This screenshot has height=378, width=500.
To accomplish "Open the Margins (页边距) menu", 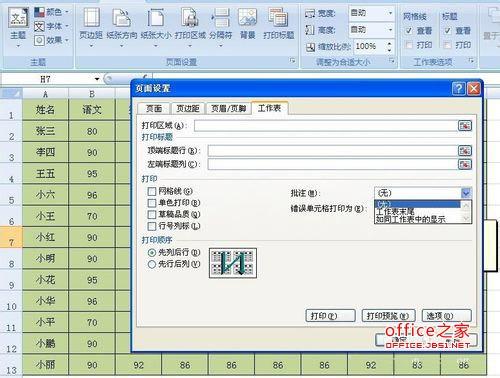I will [91, 27].
